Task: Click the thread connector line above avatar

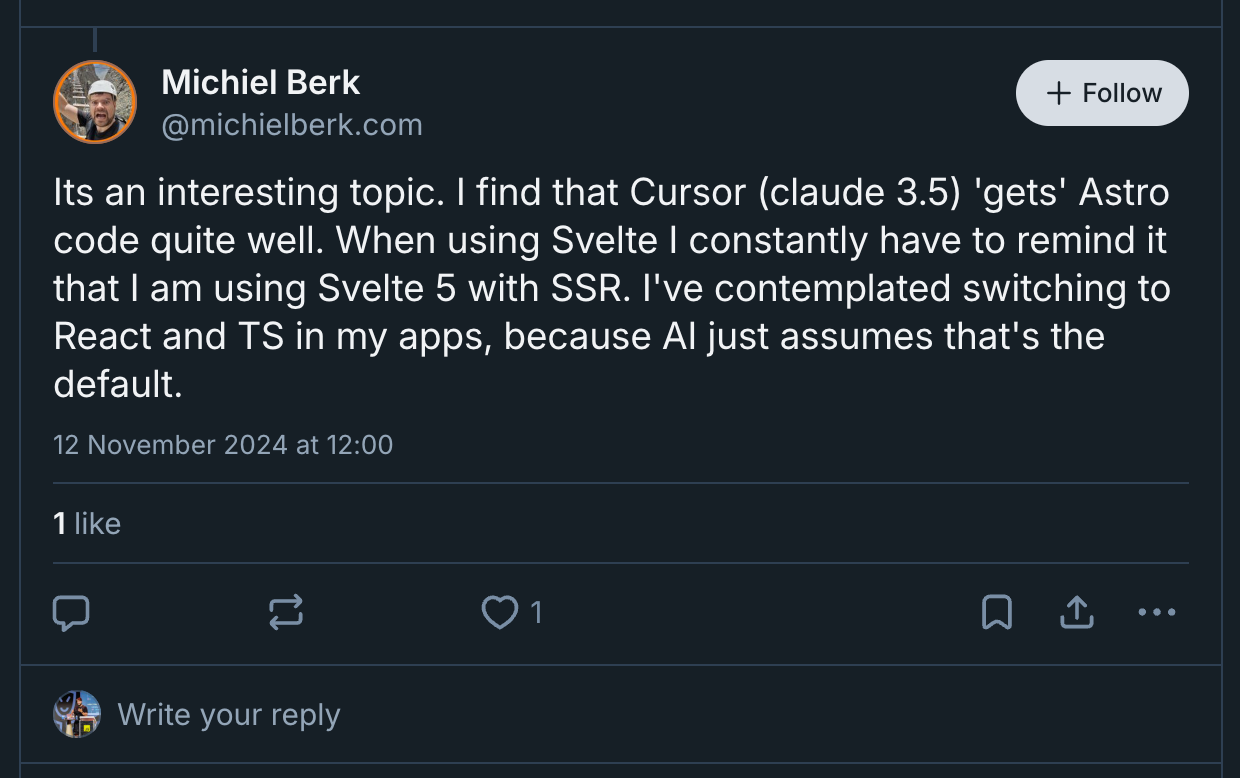Action: [95, 40]
